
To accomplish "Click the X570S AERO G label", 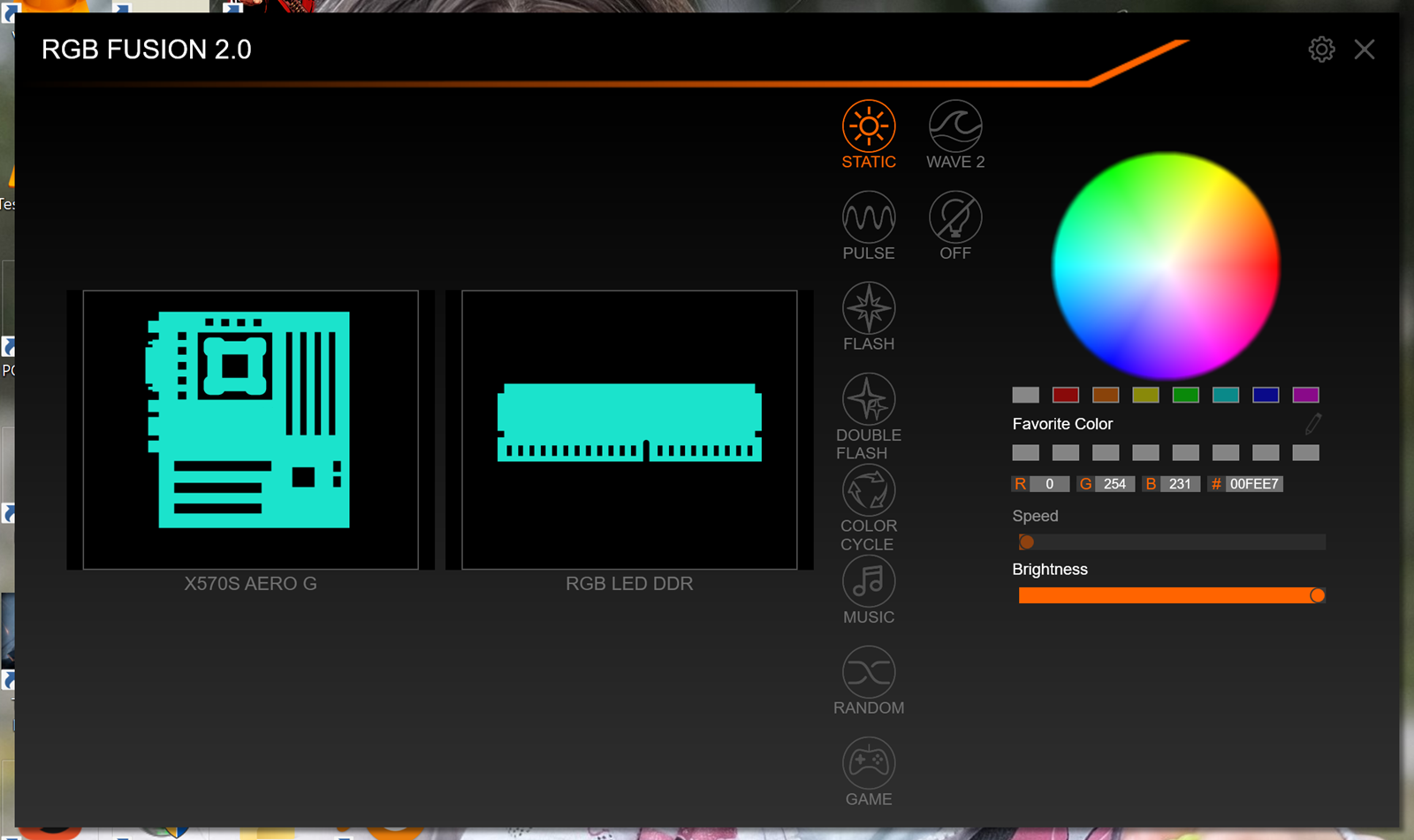I will point(250,584).
